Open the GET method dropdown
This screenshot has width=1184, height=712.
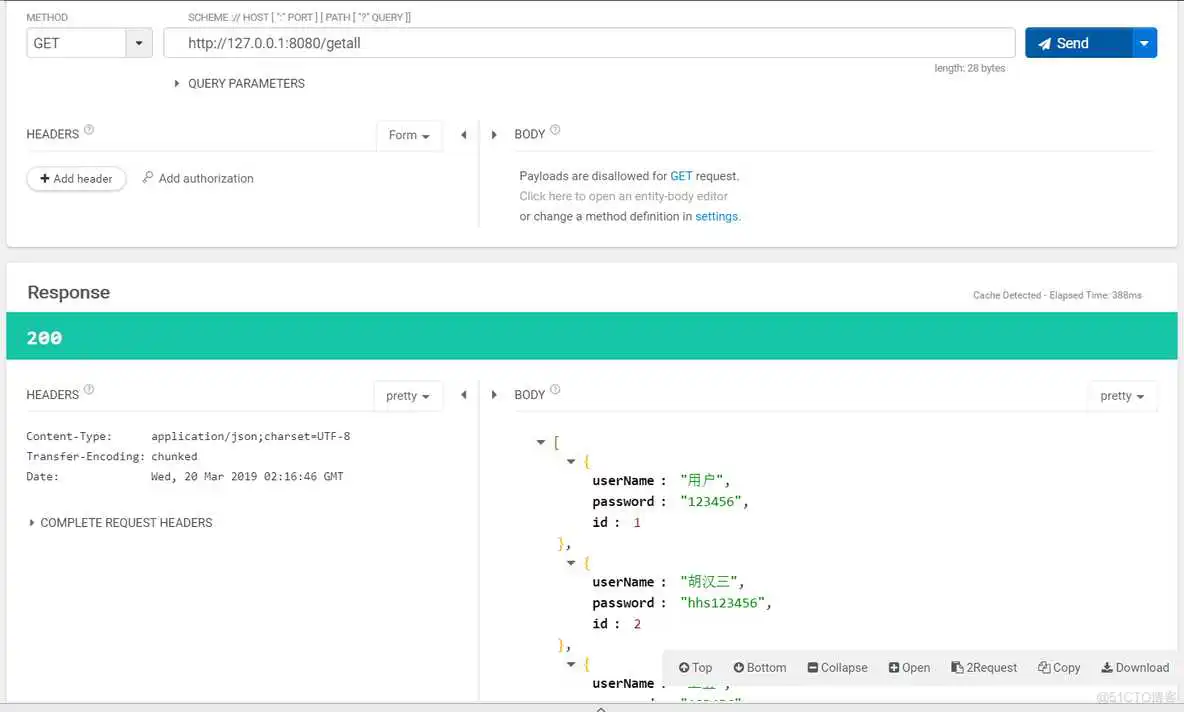[x=140, y=42]
